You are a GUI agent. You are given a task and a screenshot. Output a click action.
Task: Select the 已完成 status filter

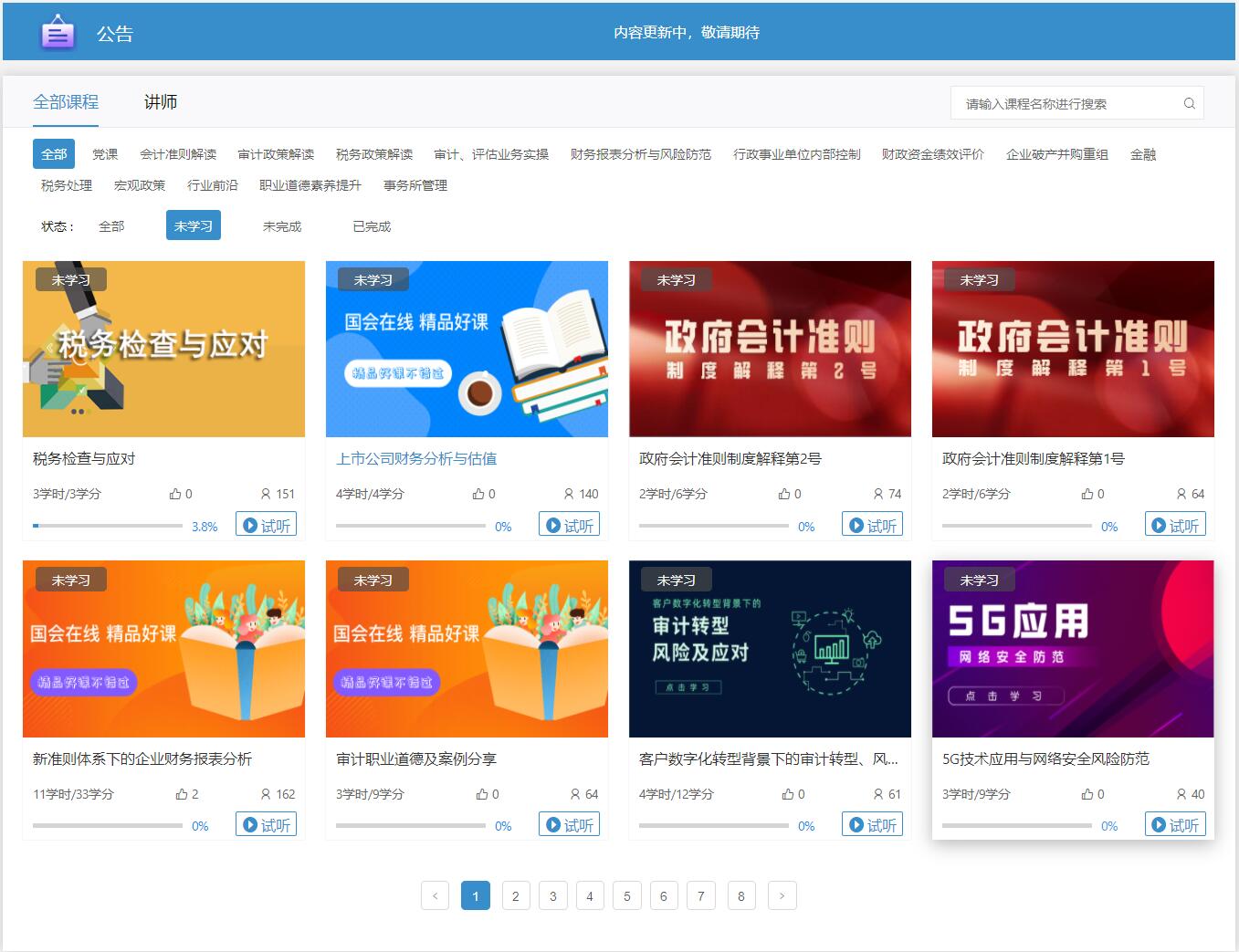coord(371,226)
